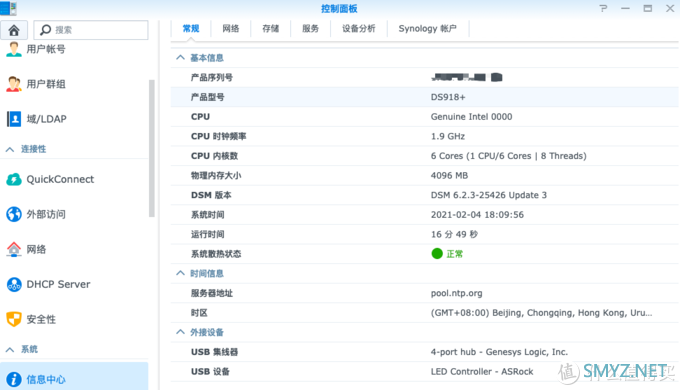Click the 物理内存大小 label
This screenshot has width=680, height=390.
point(216,176)
